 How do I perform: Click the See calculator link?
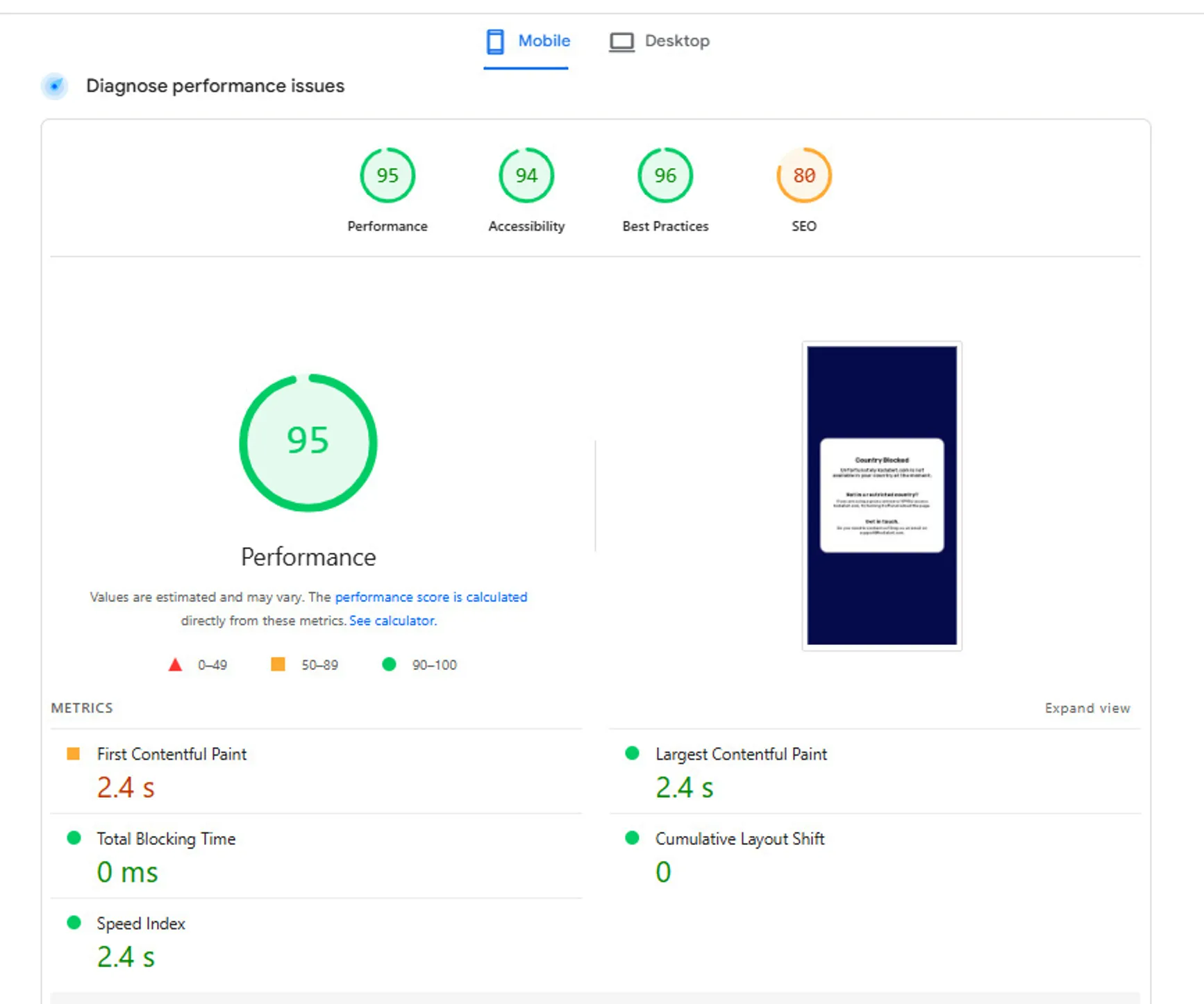coord(392,620)
